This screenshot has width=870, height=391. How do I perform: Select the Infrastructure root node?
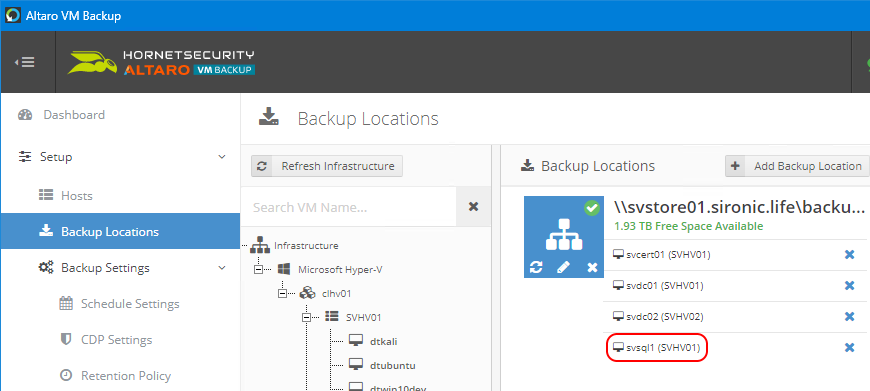pos(306,245)
